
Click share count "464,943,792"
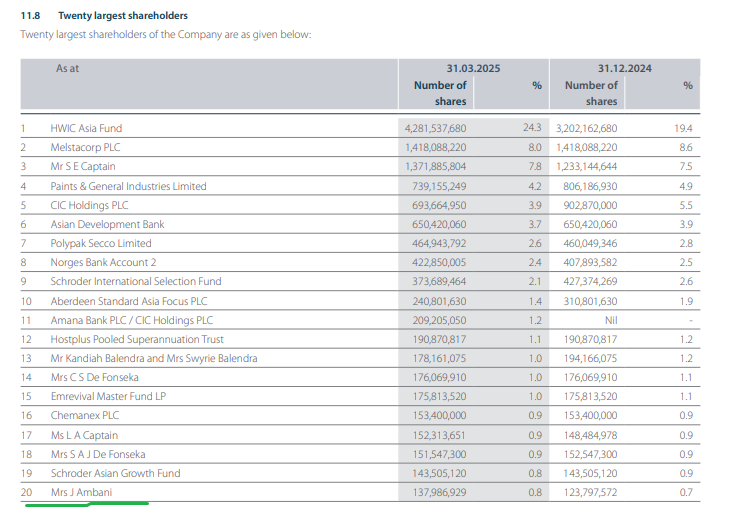[439, 244]
